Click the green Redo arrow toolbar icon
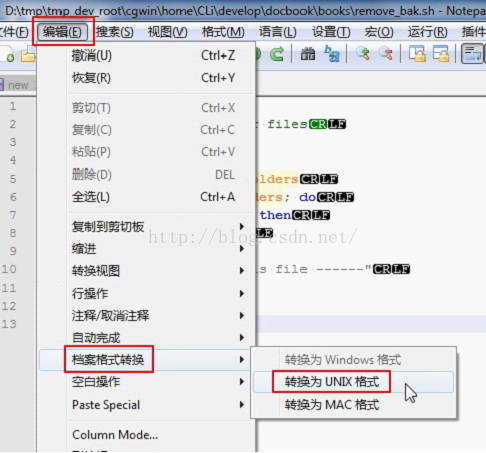This screenshot has height=453, width=486. [x=277, y=54]
